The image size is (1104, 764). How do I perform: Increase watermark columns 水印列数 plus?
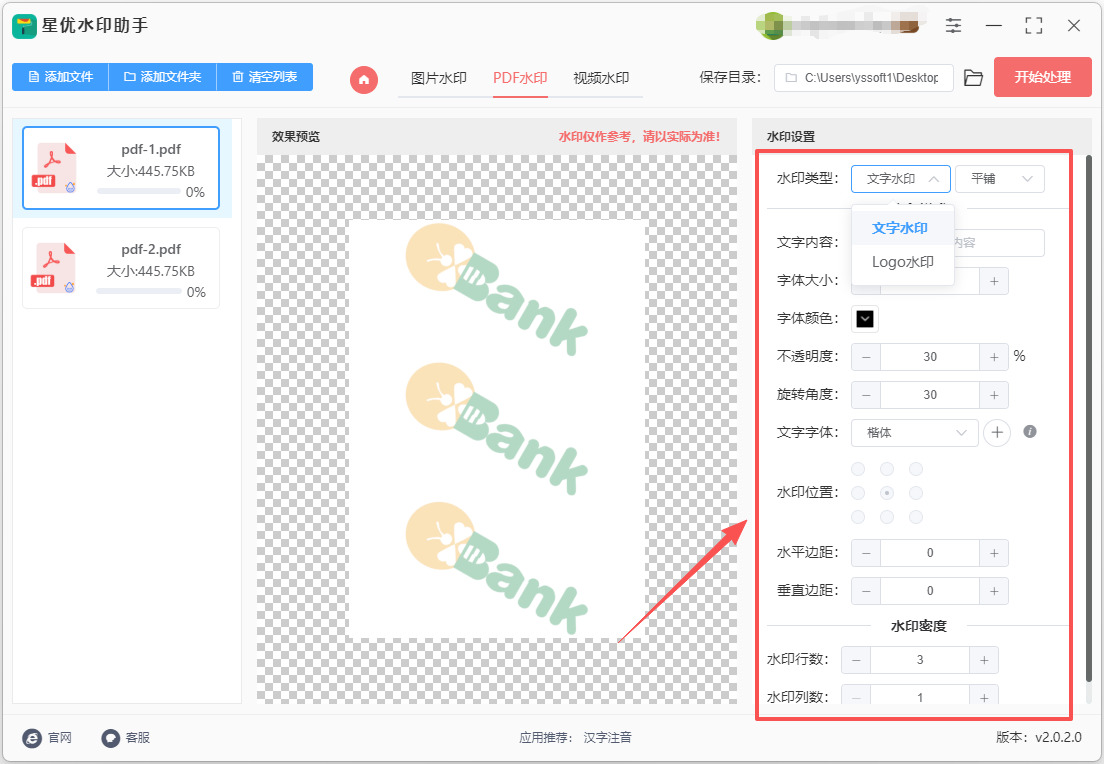(x=984, y=697)
